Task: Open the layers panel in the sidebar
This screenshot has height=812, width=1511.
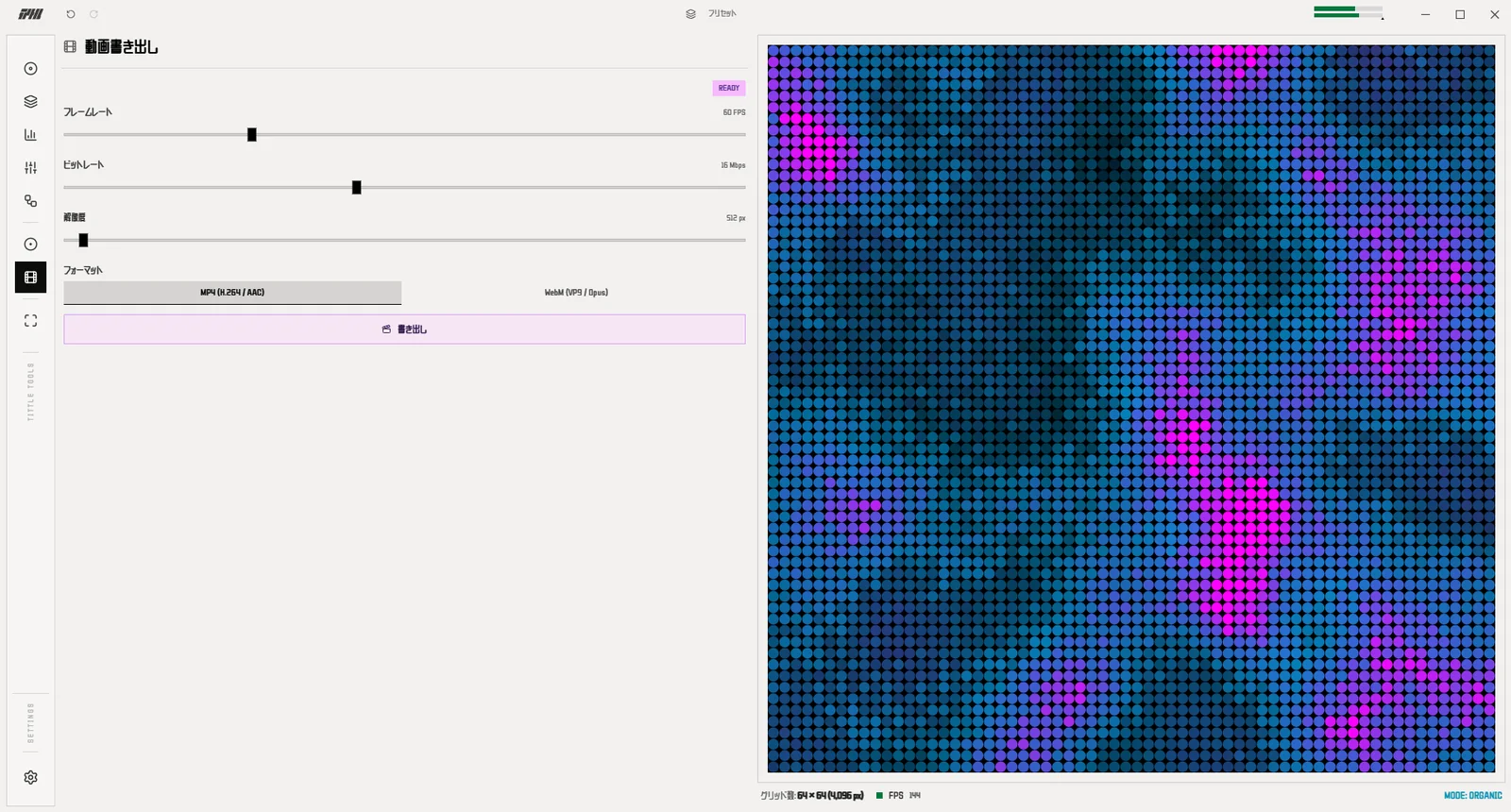Action: click(31, 102)
